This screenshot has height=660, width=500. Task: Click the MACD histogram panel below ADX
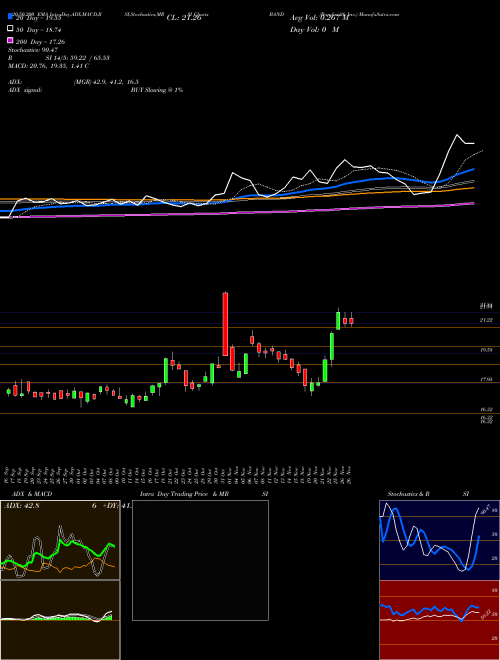(x=60, y=620)
